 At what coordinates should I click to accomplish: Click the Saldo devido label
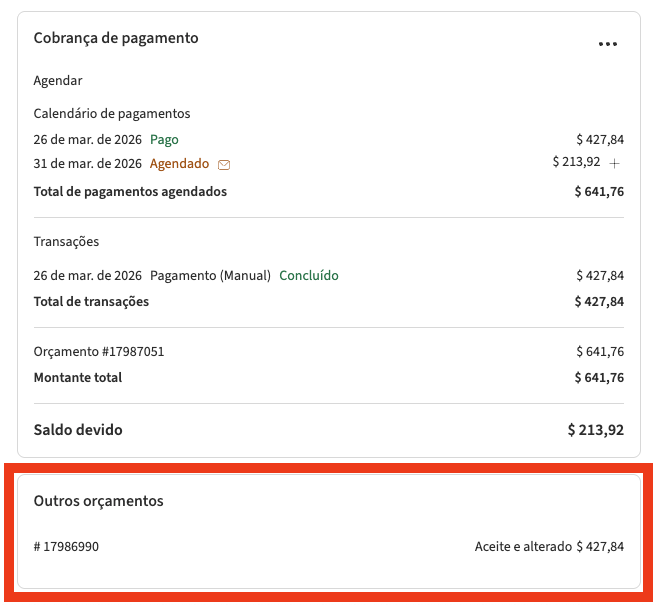[x=78, y=430]
